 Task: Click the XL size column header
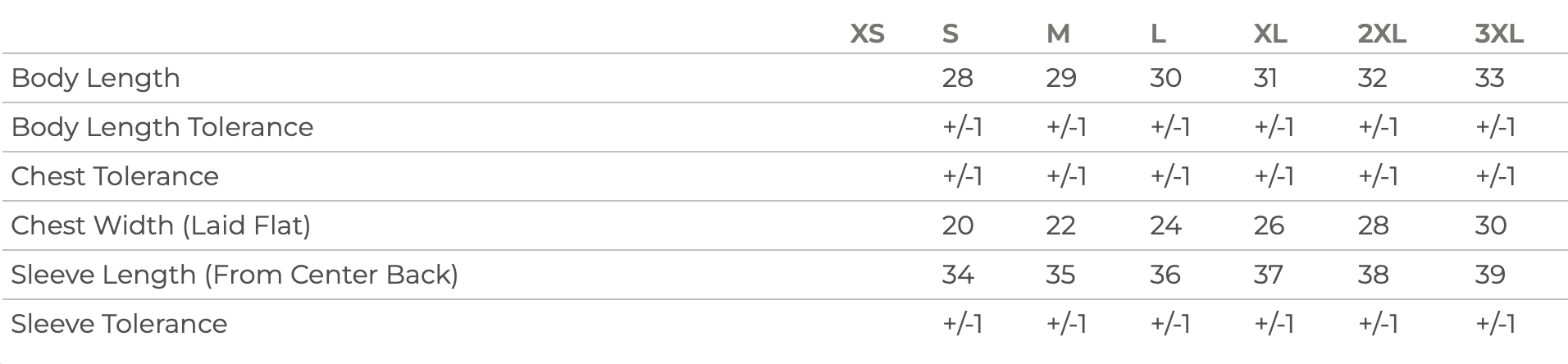coord(1270,34)
